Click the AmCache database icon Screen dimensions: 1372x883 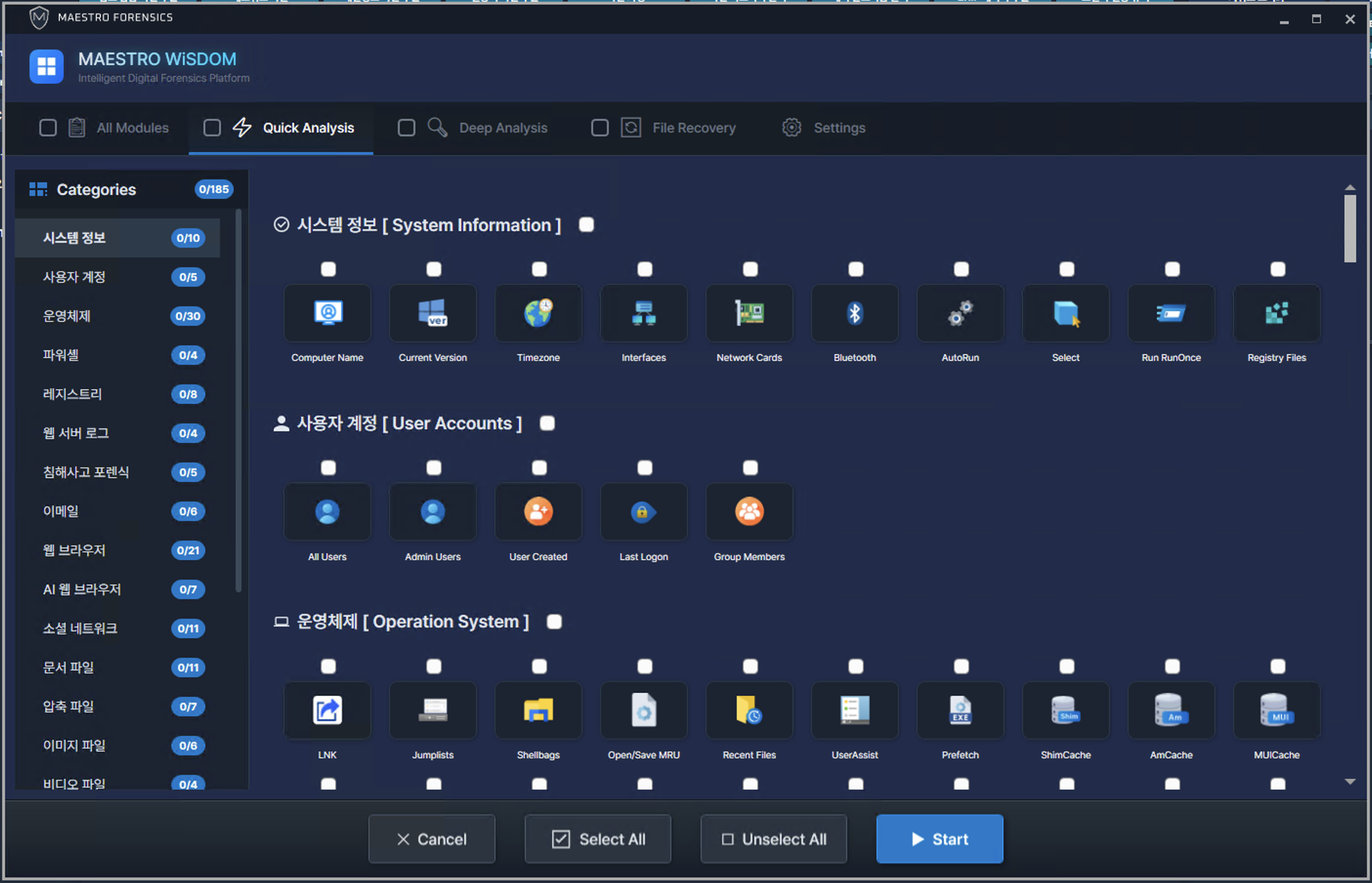[1171, 710]
